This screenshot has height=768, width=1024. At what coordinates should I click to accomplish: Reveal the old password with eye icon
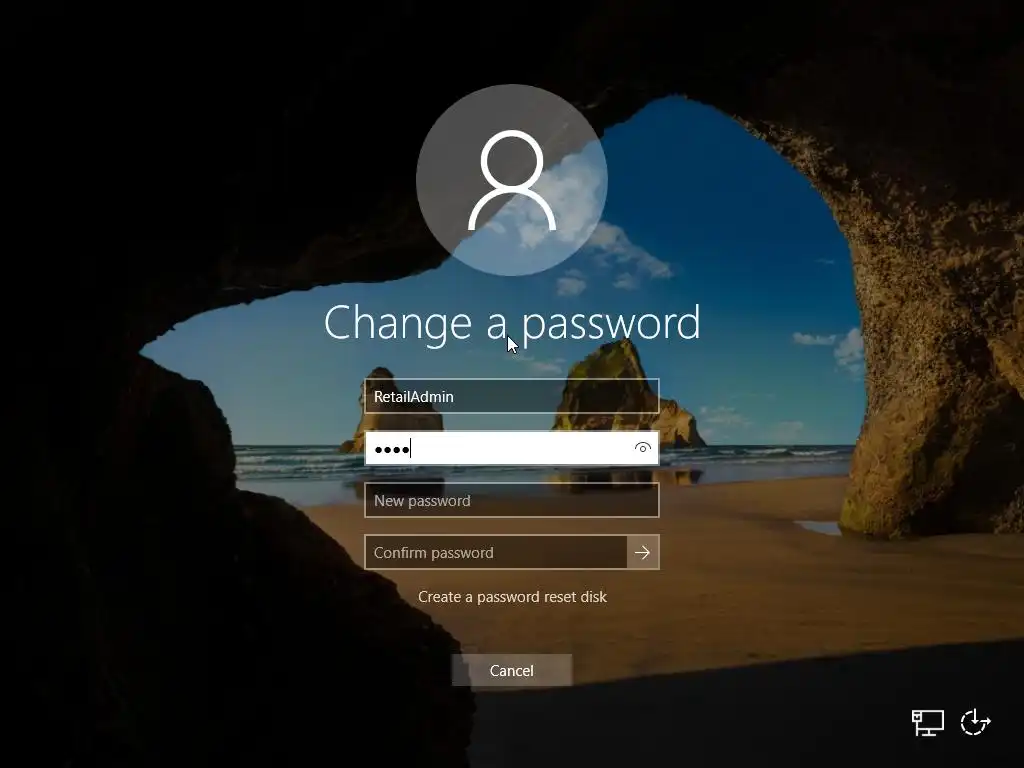click(643, 448)
